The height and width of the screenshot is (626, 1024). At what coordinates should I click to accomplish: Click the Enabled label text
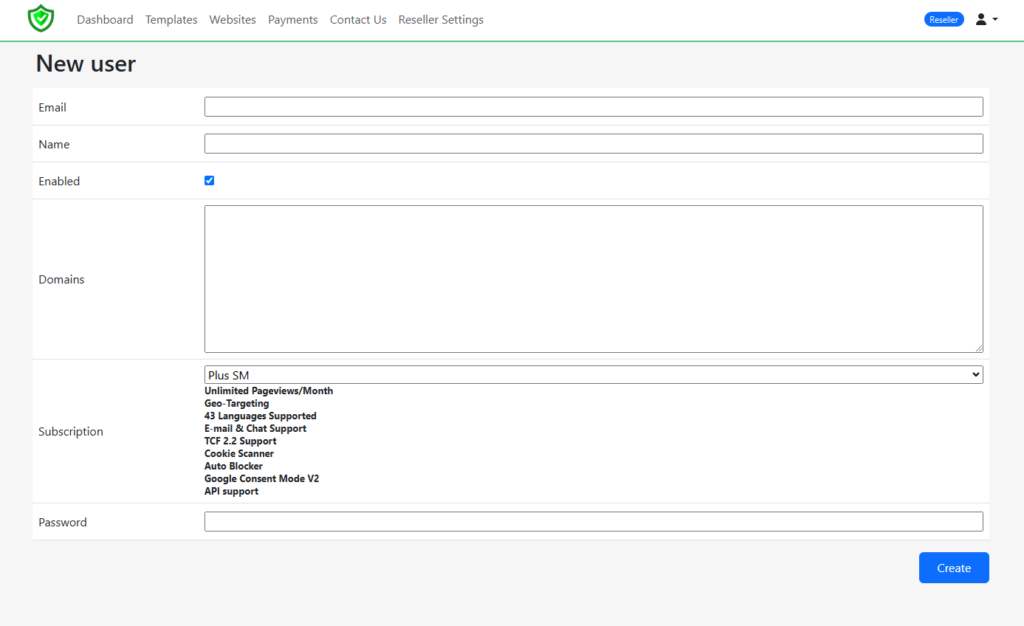pyautogui.click(x=59, y=181)
